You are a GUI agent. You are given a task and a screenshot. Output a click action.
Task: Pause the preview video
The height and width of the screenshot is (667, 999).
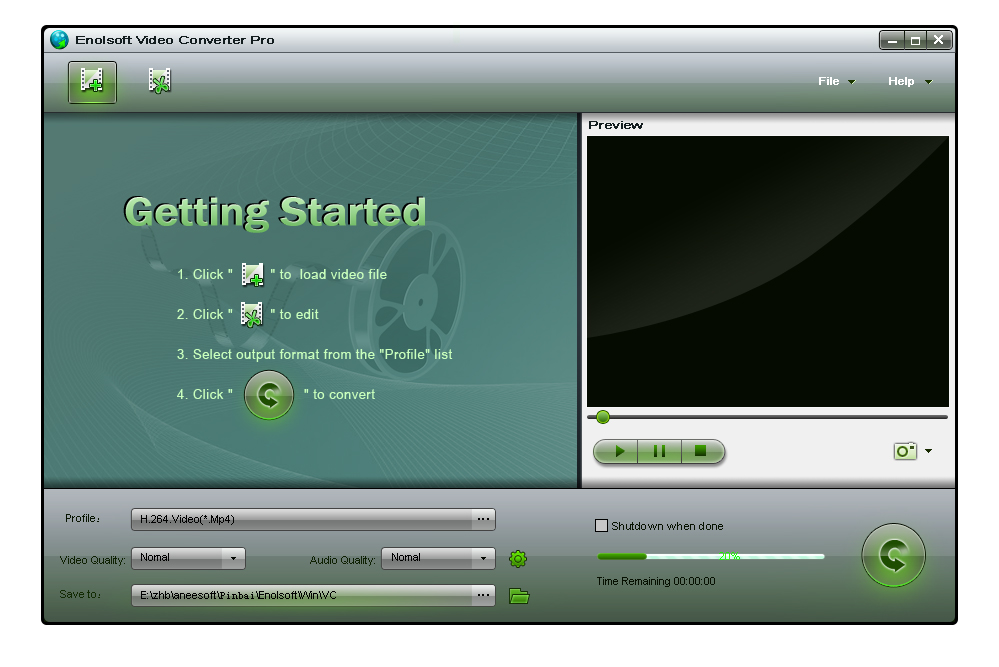click(x=659, y=451)
